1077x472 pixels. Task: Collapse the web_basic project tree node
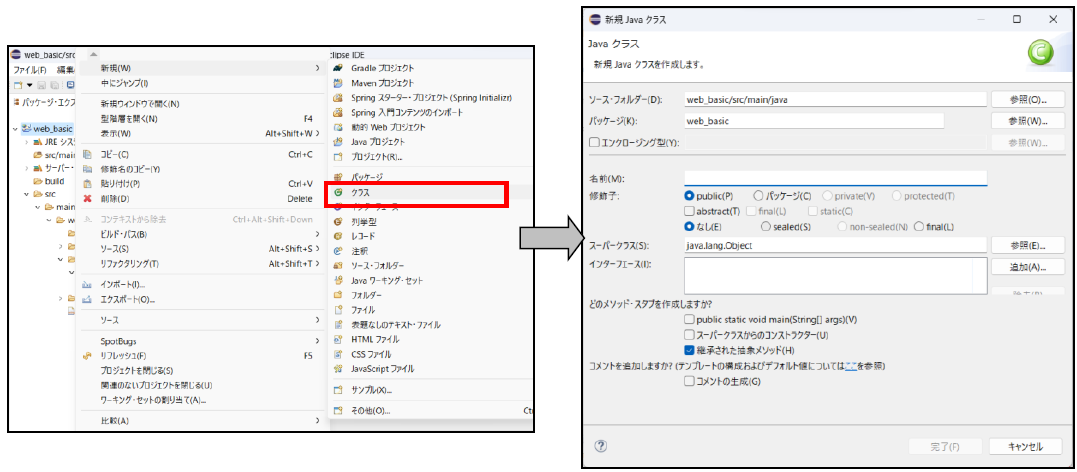pos(16,129)
